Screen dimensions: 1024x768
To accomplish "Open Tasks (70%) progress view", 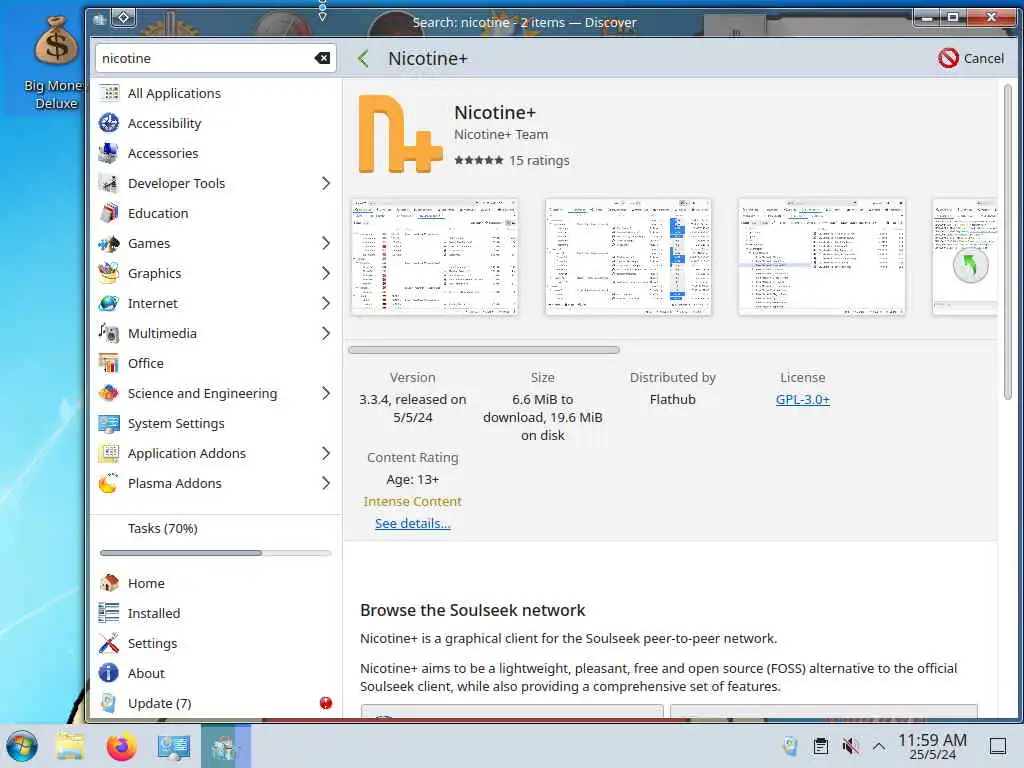I will coord(216,528).
